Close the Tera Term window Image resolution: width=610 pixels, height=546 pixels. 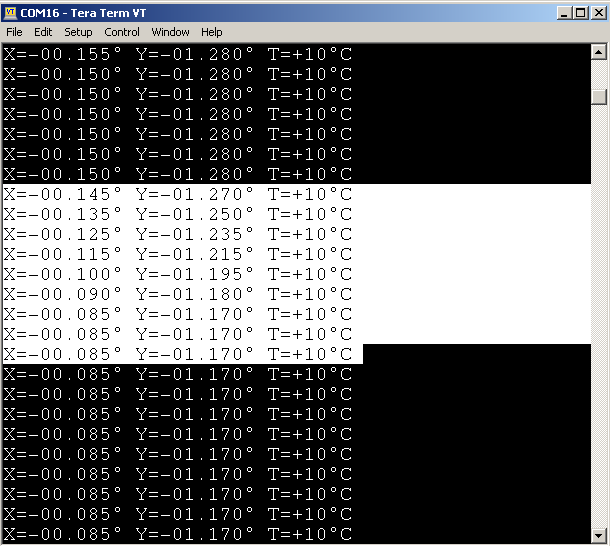pyautogui.click(x=598, y=13)
